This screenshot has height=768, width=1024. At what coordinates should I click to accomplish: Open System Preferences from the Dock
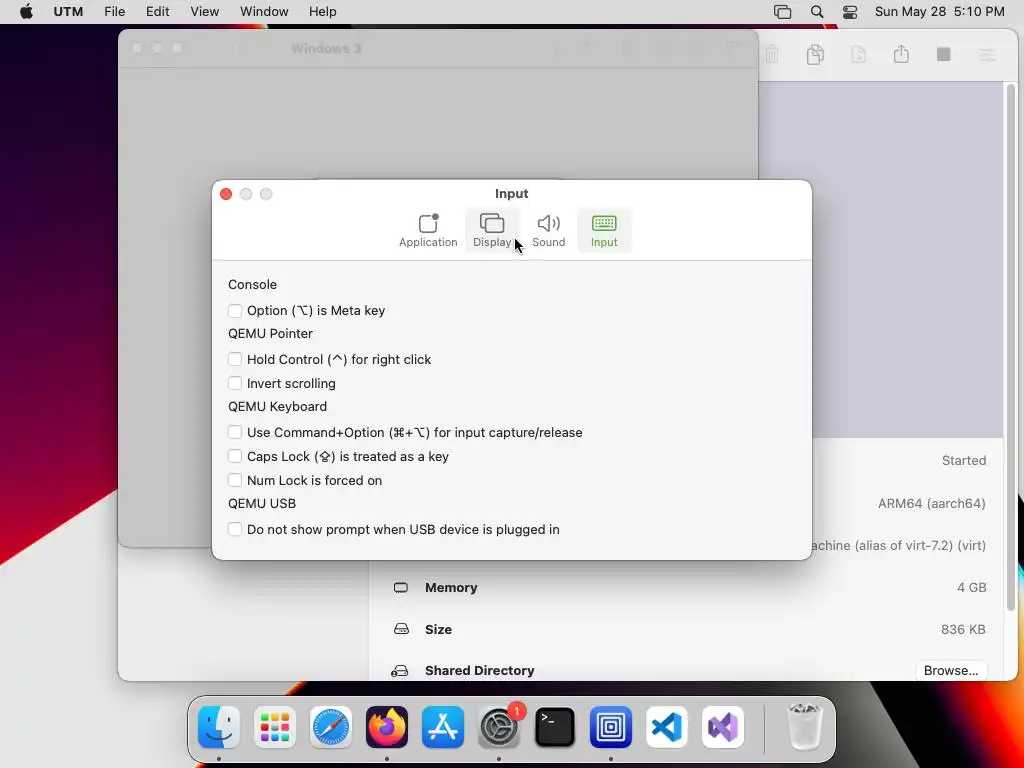(x=499, y=727)
